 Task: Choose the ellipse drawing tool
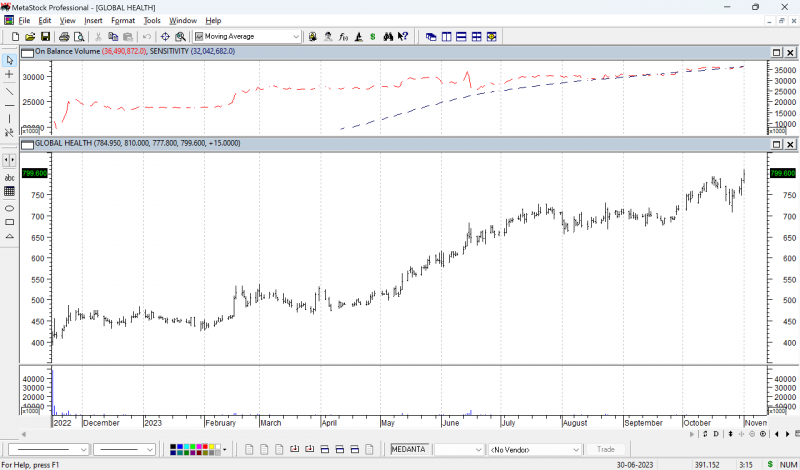pyautogui.click(x=9, y=207)
